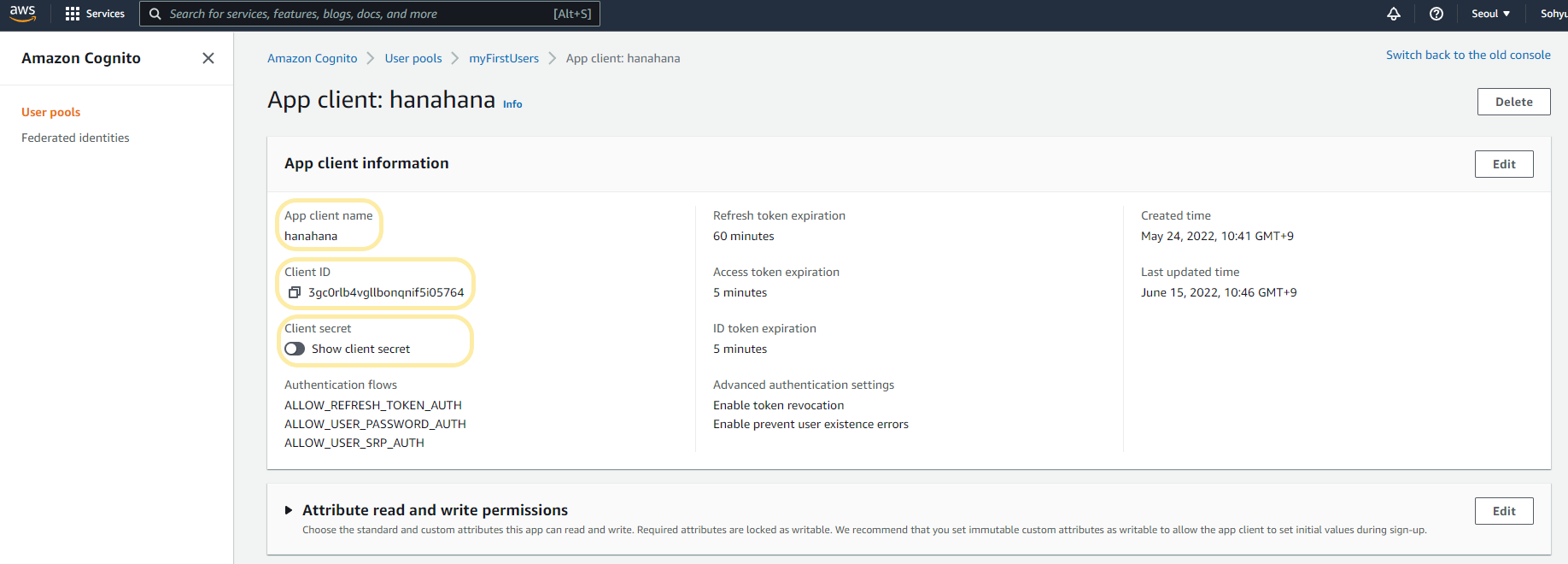The height and width of the screenshot is (564, 1568).
Task: Open the account menu Sohy
Action: pyautogui.click(x=1553, y=14)
